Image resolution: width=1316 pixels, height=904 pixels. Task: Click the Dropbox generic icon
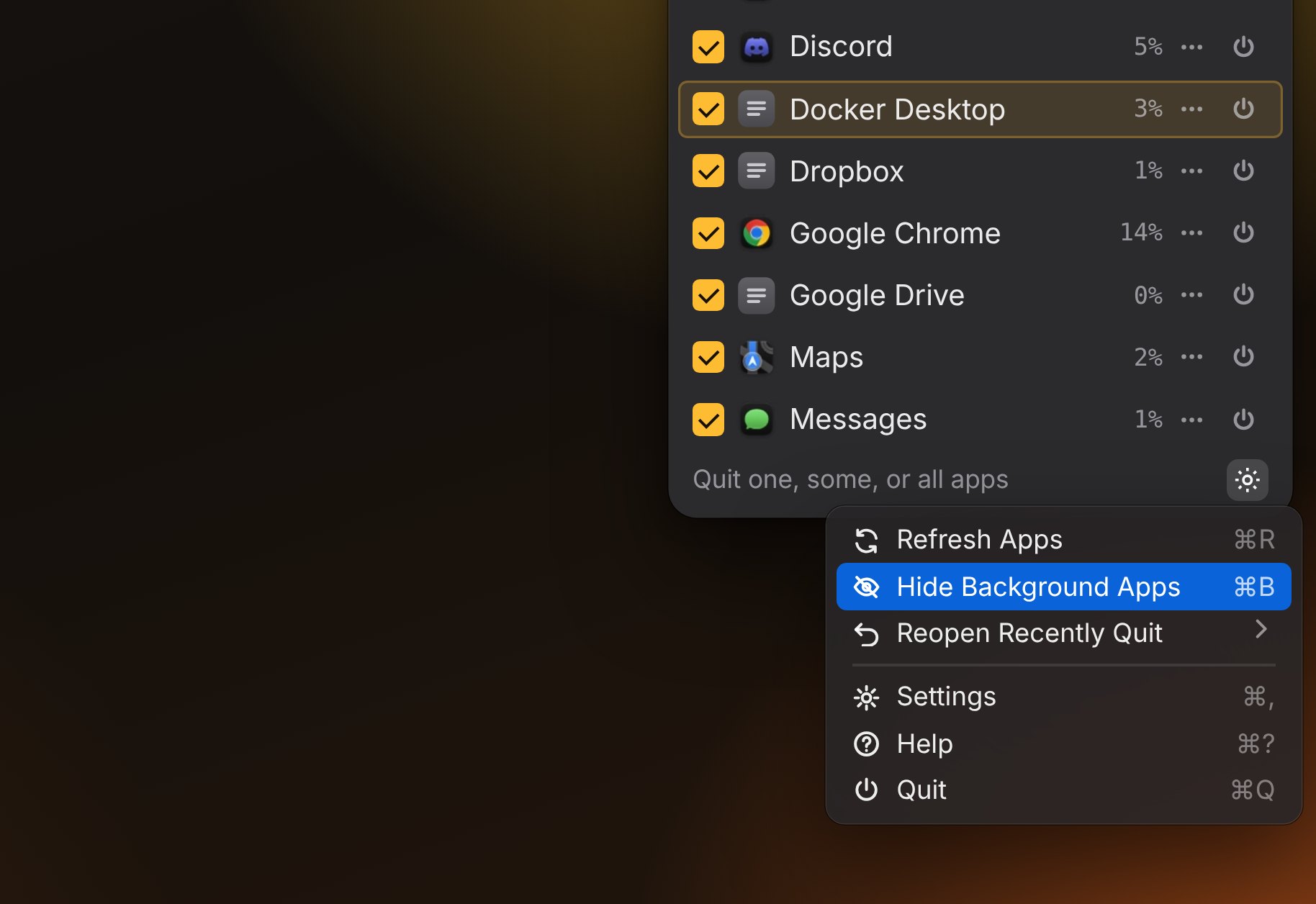756,171
